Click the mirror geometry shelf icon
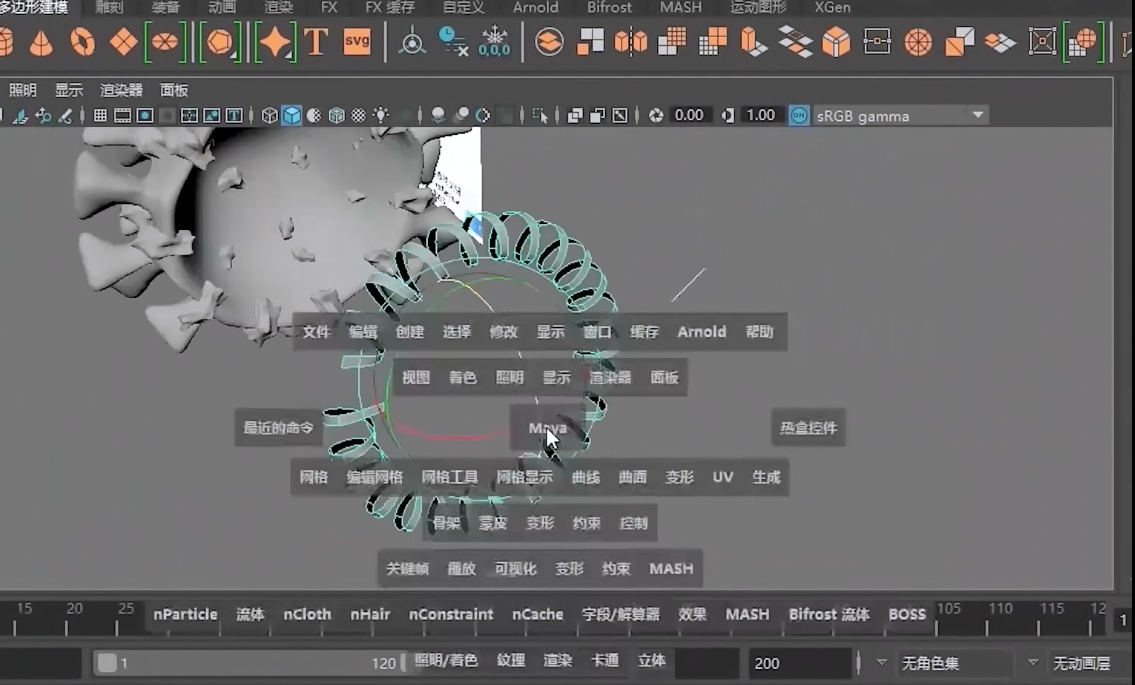The width and height of the screenshot is (1135, 685). click(631, 42)
